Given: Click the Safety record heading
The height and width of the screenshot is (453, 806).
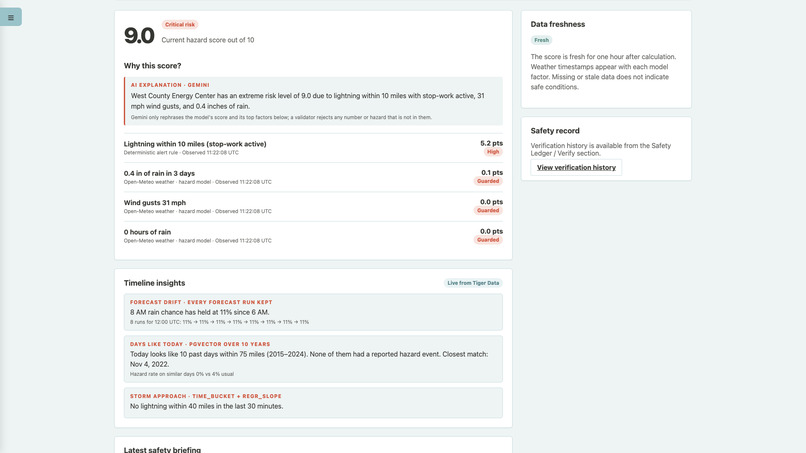Looking at the screenshot, I should [555, 131].
